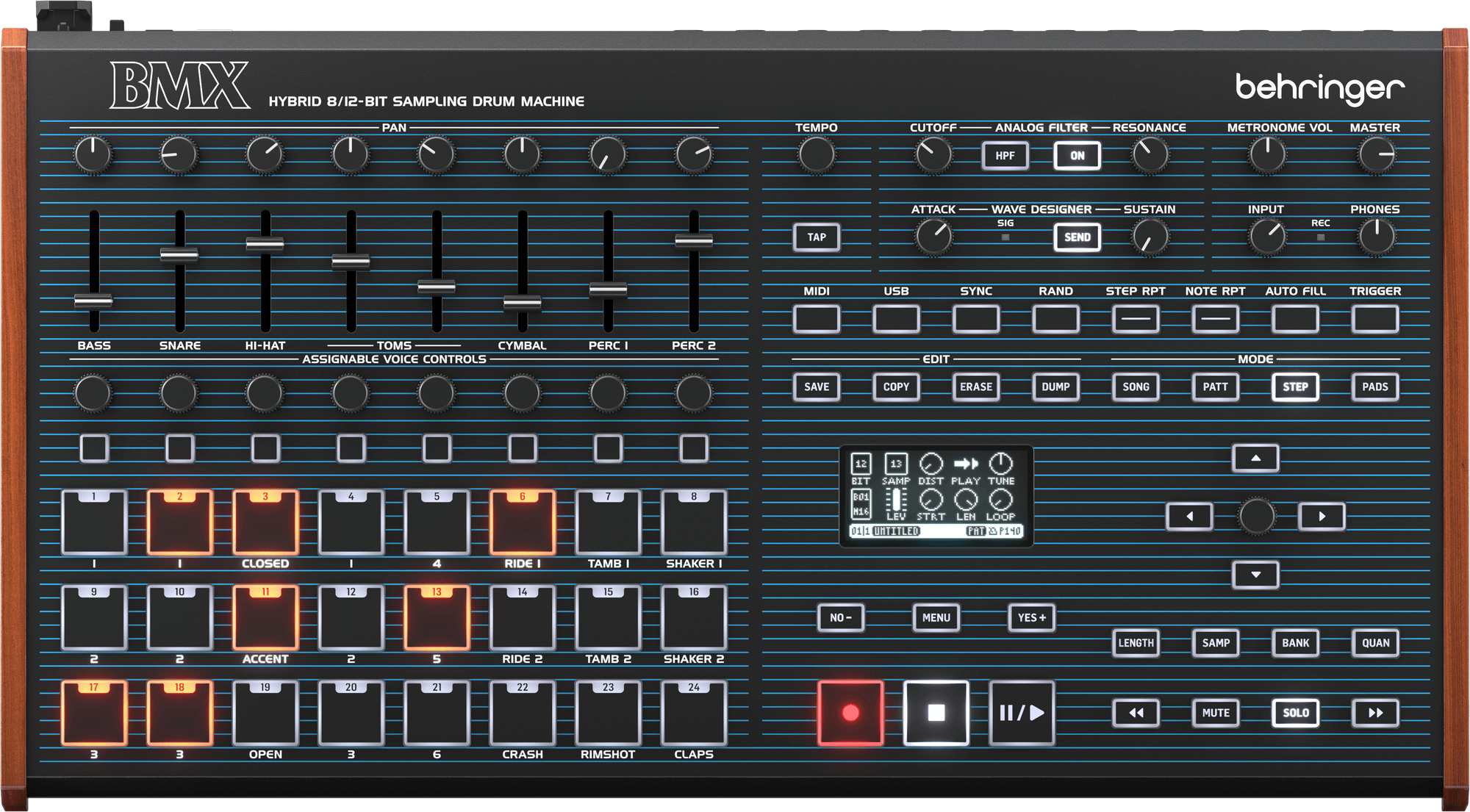Screen dimensions: 1470x812
Task: Switch to STEP mode
Action: (1295, 387)
